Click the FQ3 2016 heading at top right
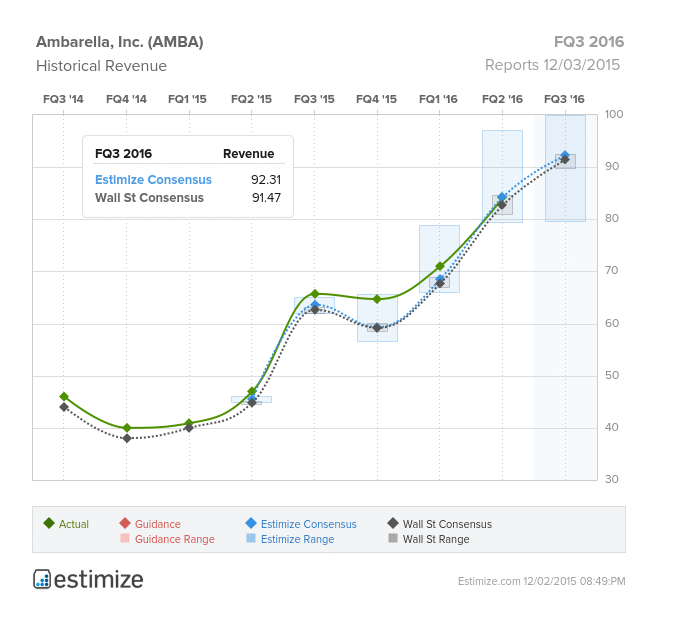This screenshot has height=620, width=675. point(589,42)
